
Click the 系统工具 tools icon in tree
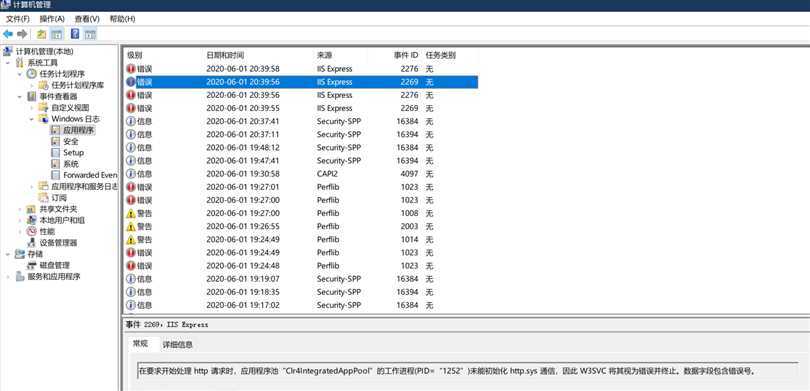tap(20, 62)
